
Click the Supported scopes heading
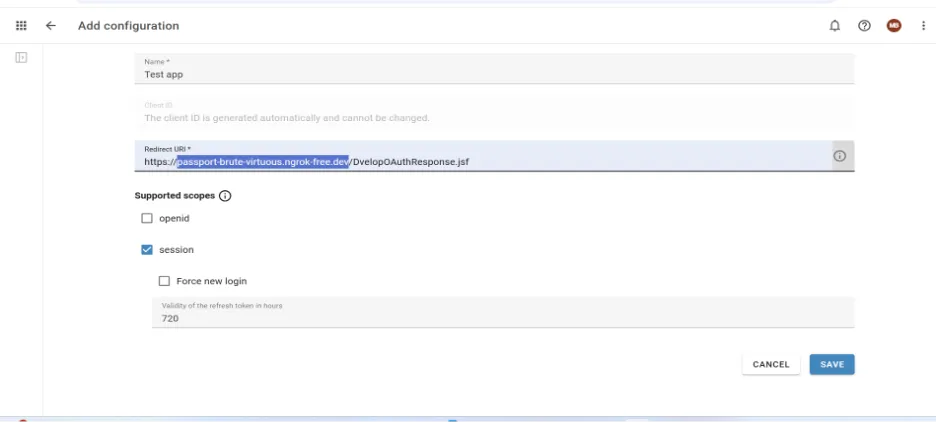[x=174, y=196]
